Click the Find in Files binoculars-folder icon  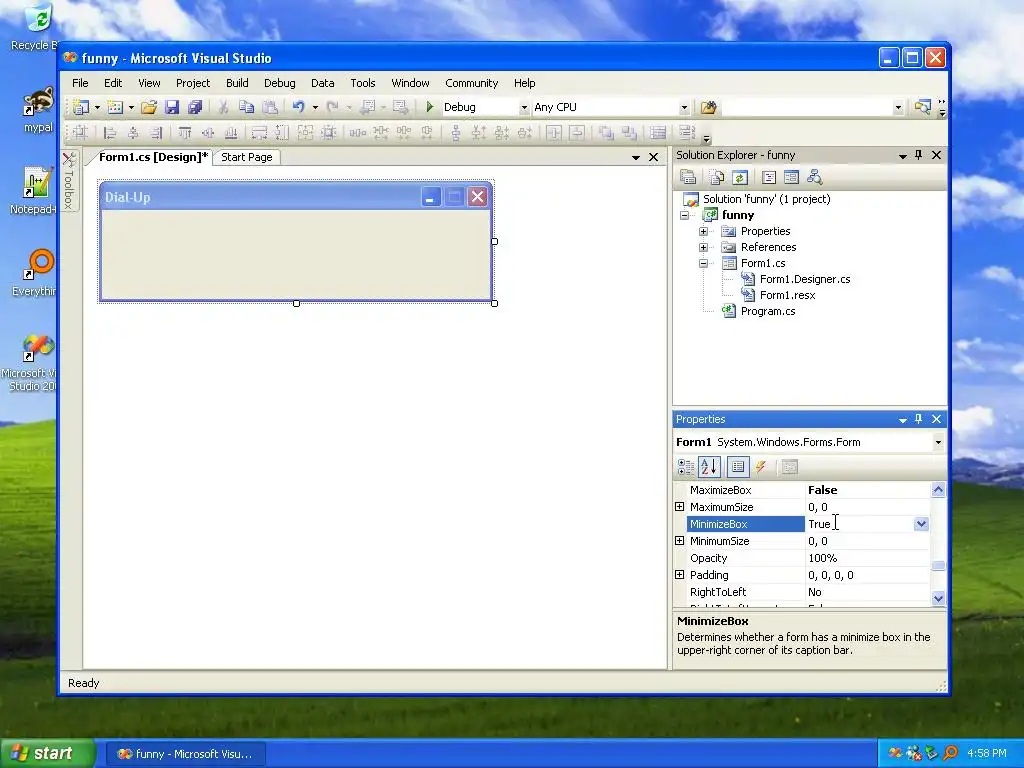click(709, 107)
